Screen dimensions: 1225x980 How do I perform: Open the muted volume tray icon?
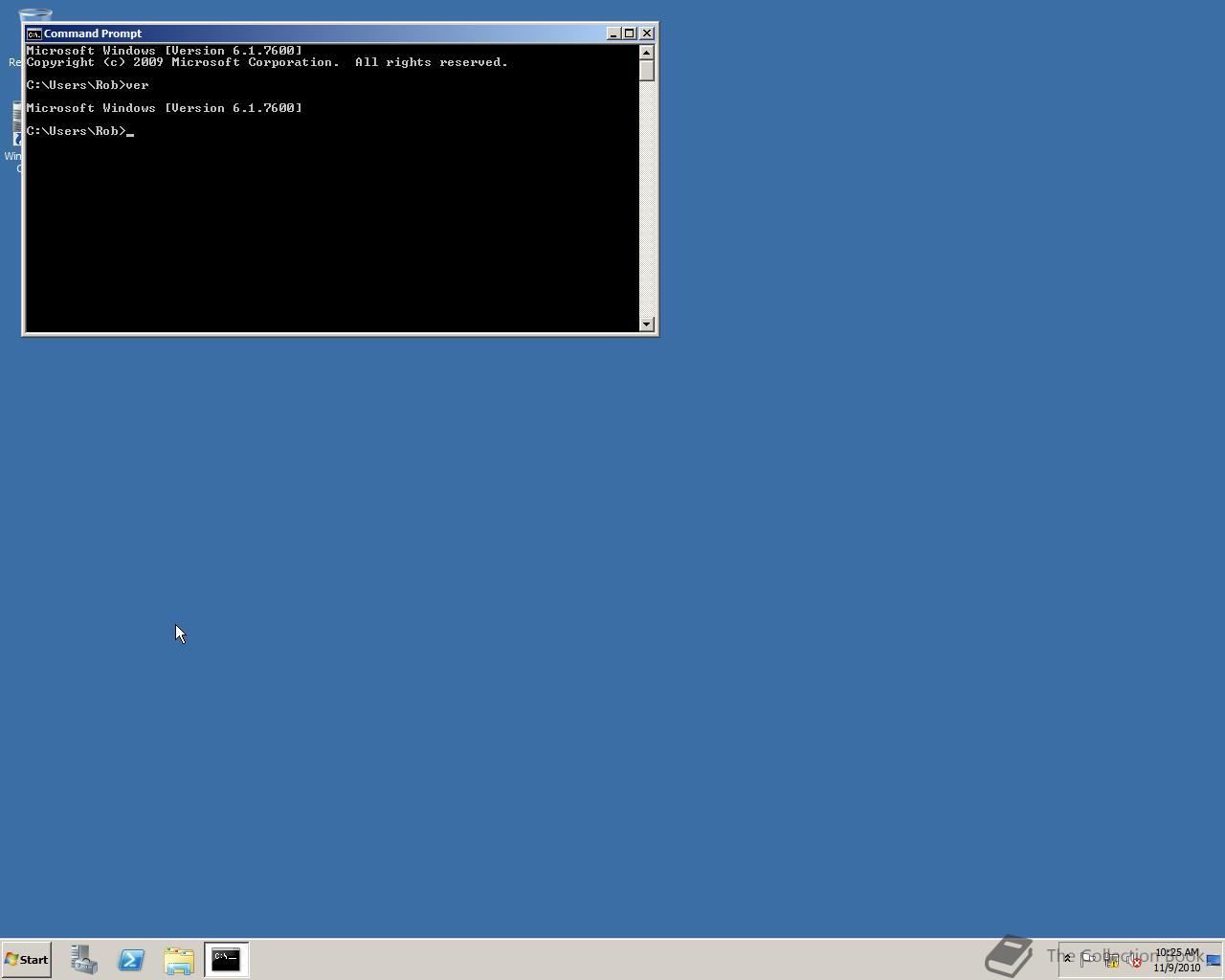coord(1134,960)
